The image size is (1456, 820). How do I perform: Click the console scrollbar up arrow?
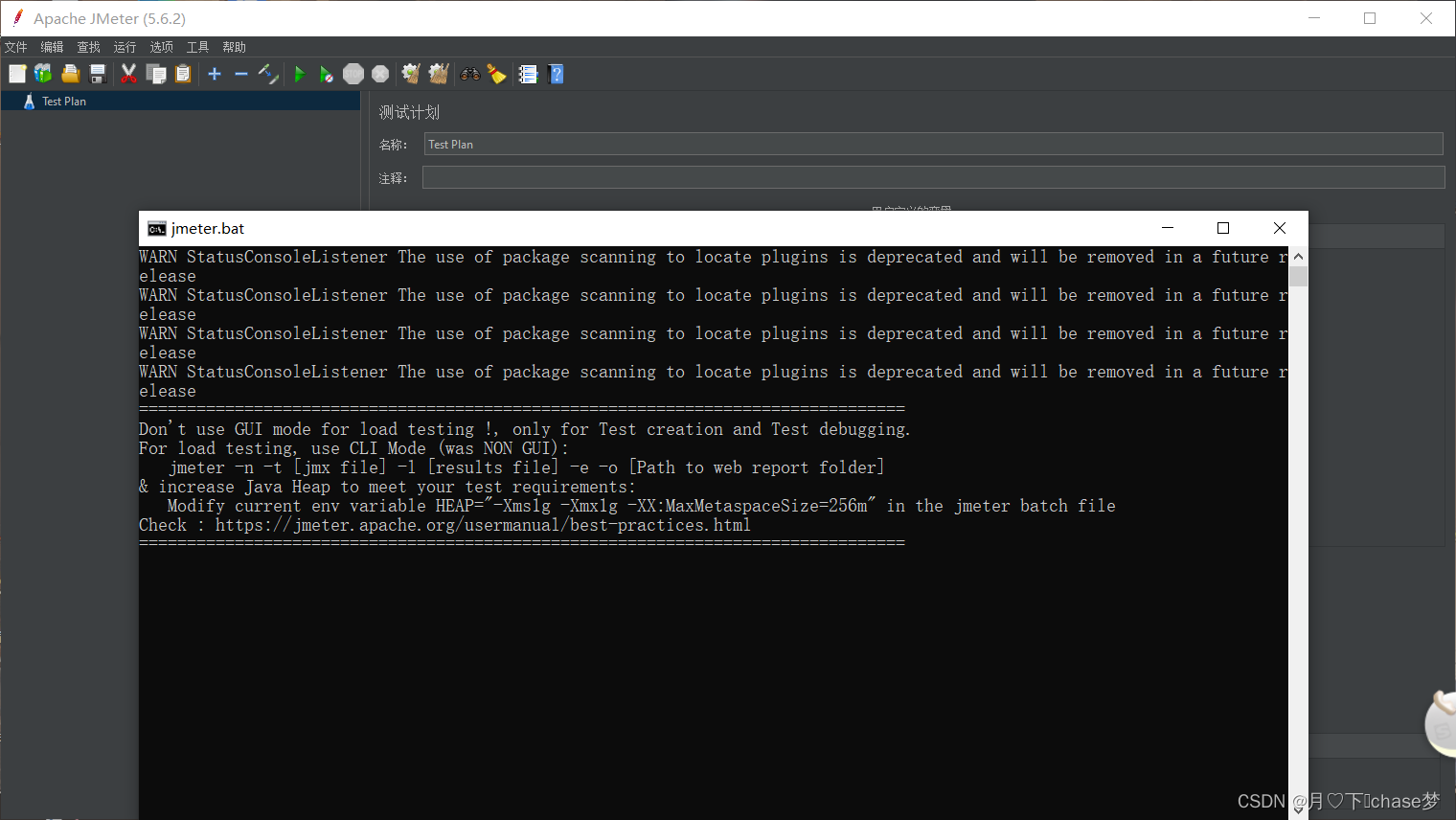pos(1298,257)
